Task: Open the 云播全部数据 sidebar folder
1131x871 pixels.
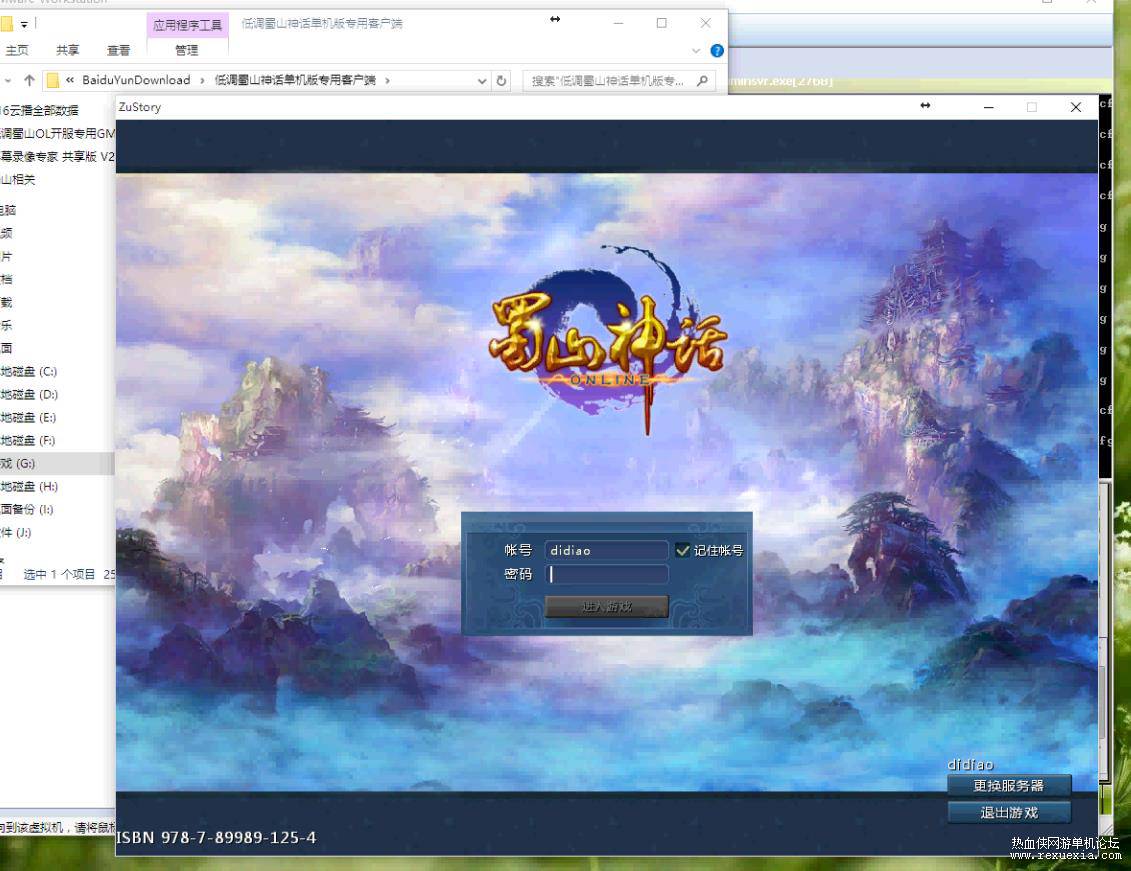Action: (x=40, y=110)
